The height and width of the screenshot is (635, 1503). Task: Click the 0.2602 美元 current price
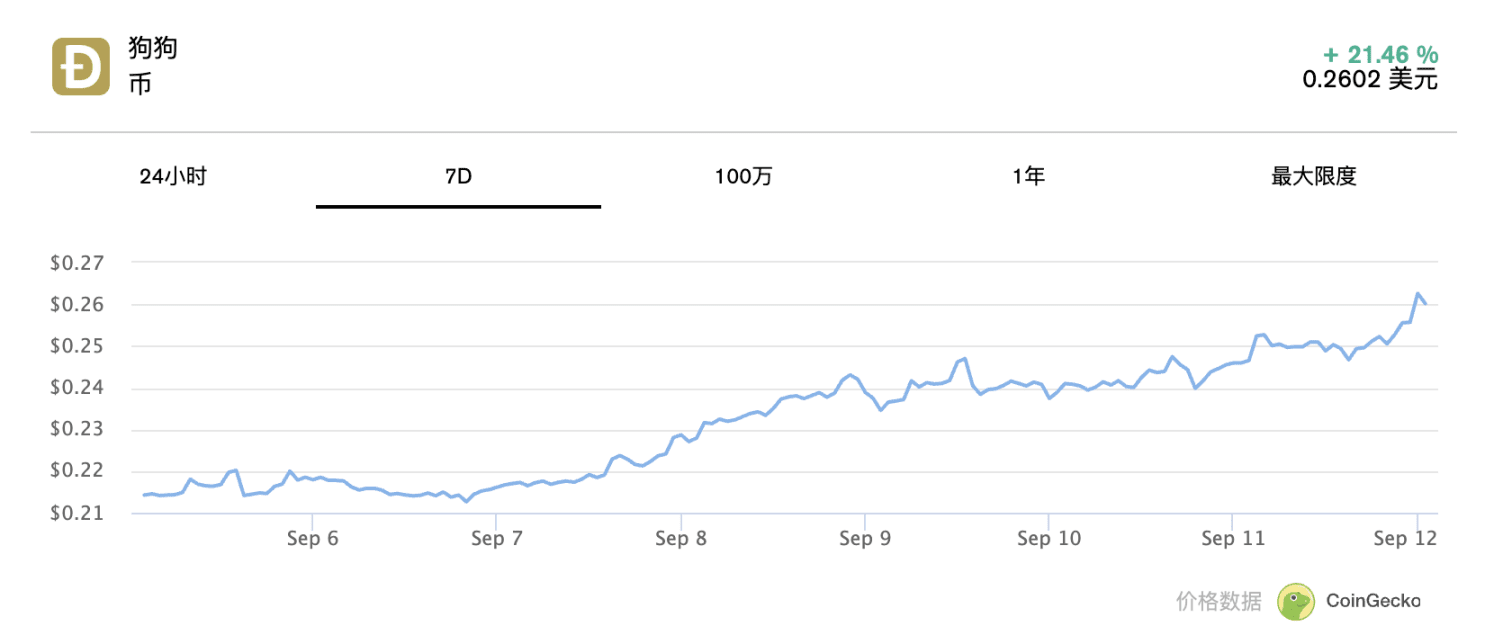click(x=1369, y=79)
